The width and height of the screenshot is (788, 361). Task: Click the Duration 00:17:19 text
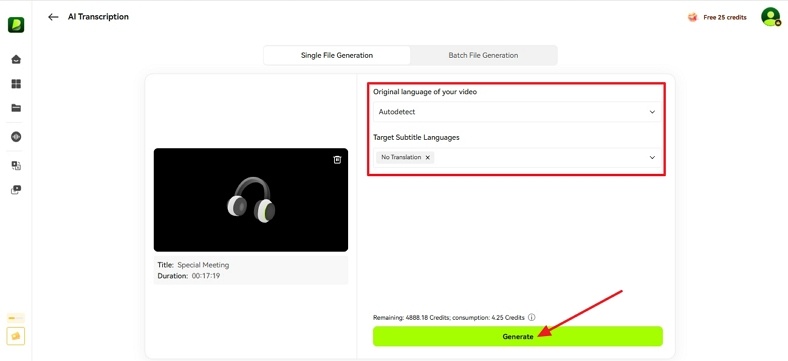click(189, 276)
